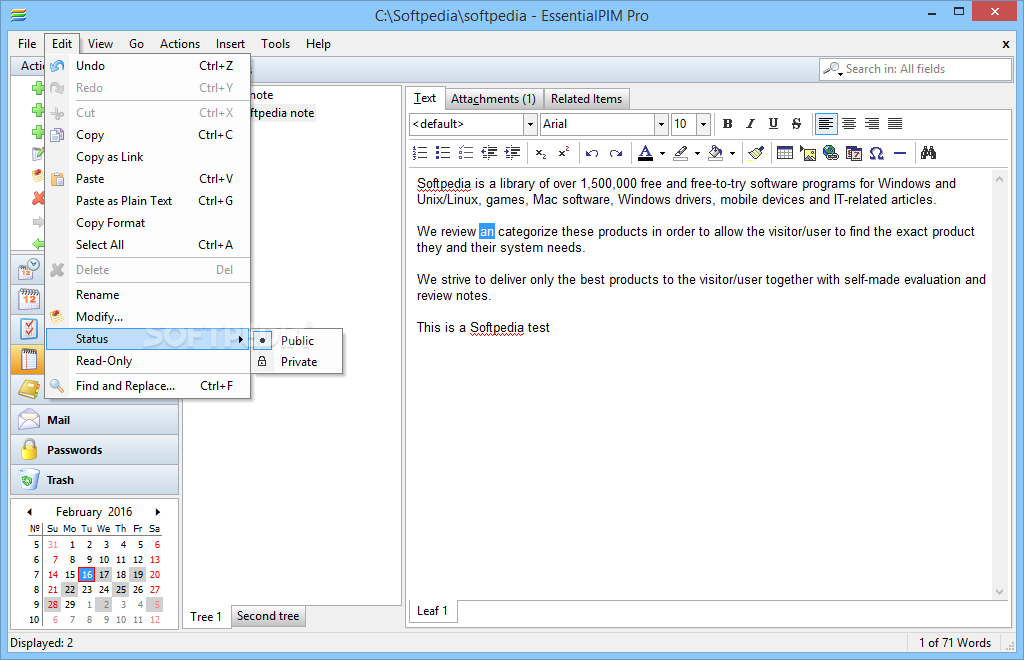Toggle Strikethrough formatting
This screenshot has height=660, width=1024.
point(796,123)
